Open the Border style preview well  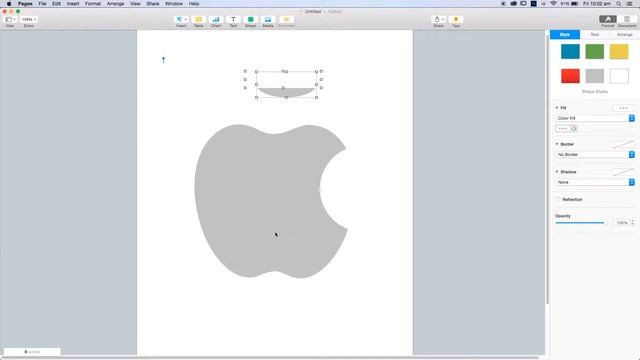[623, 144]
